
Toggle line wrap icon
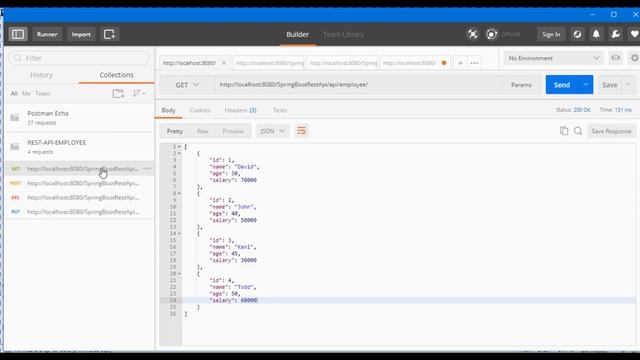pos(302,131)
